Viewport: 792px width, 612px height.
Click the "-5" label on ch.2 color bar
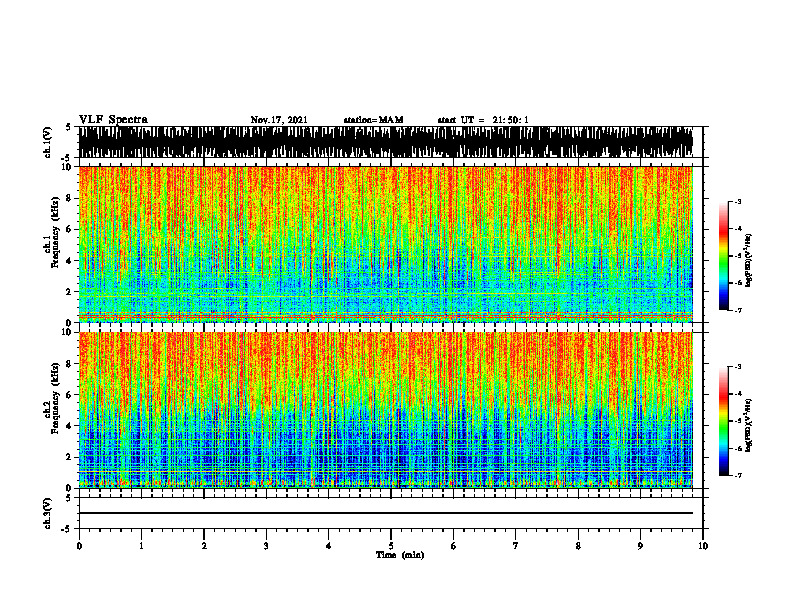tap(737, 421)
